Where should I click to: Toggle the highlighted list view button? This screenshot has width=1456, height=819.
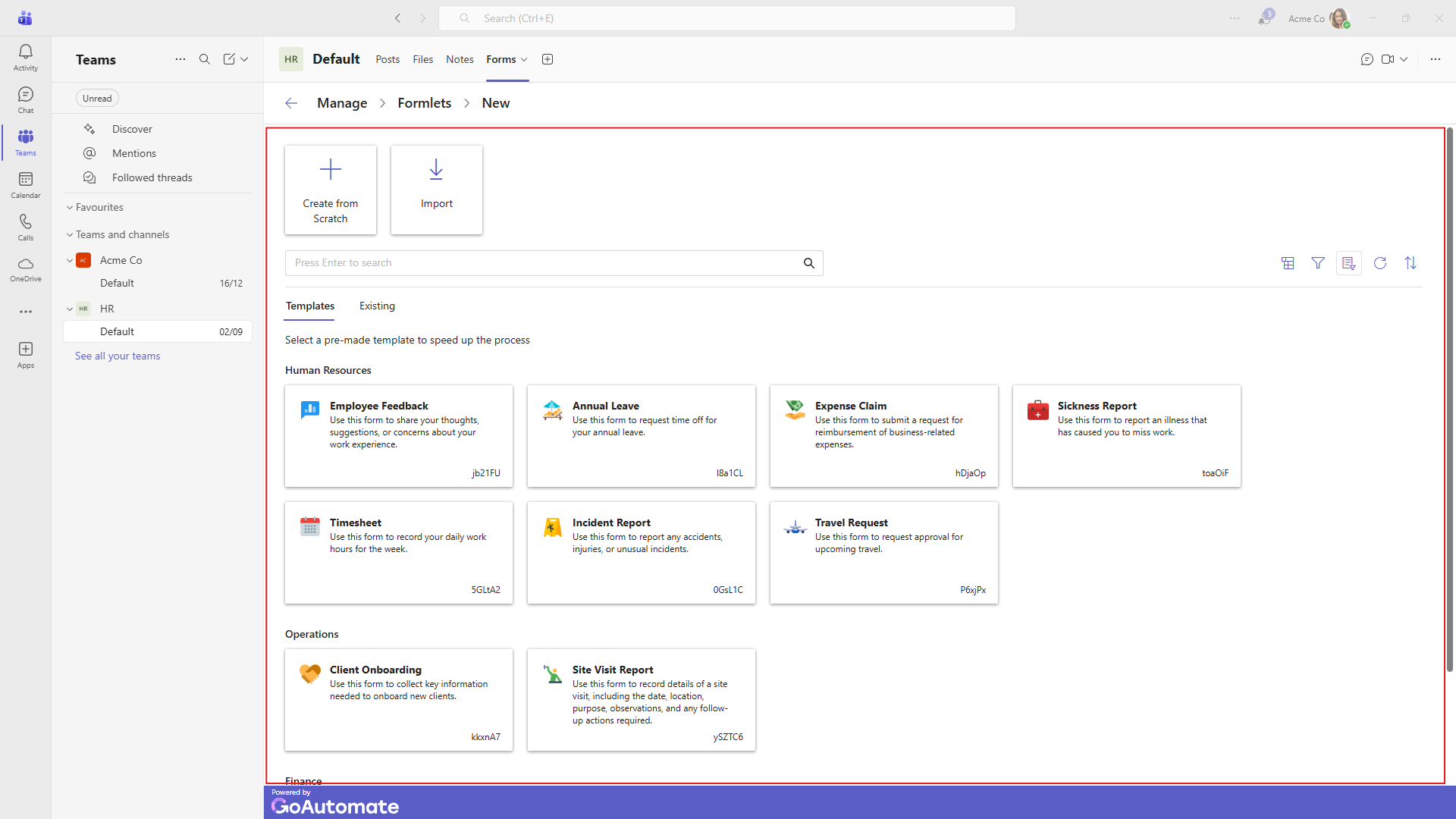1348,263
